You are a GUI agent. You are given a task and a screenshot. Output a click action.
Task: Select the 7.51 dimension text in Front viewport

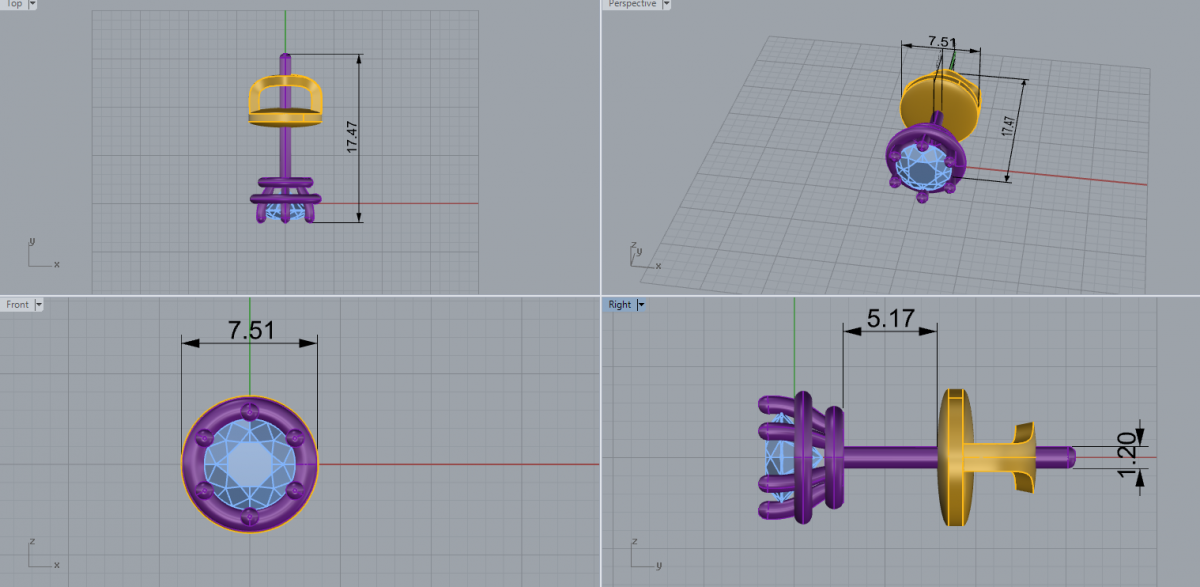(250, 329)
